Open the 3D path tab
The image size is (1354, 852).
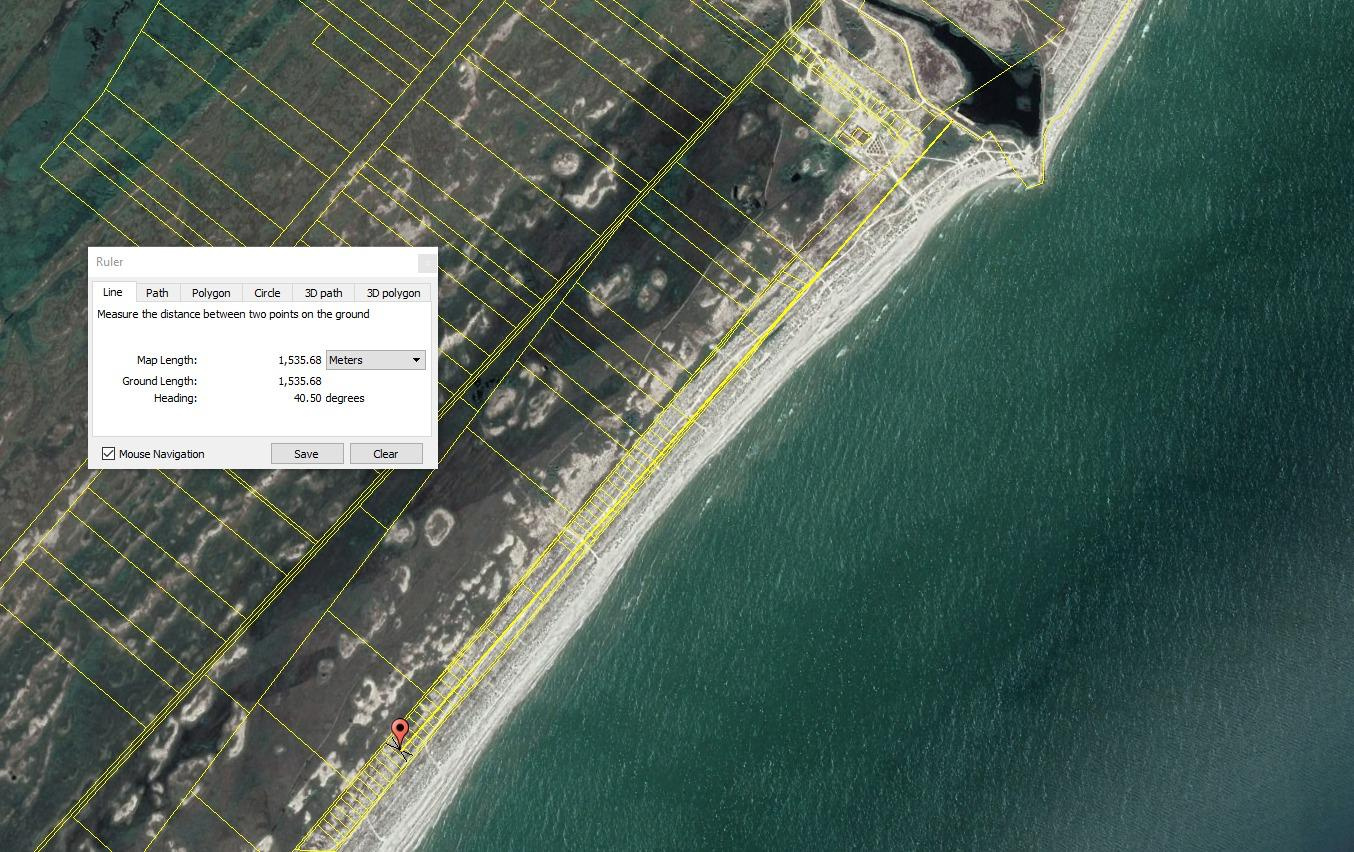323,293
